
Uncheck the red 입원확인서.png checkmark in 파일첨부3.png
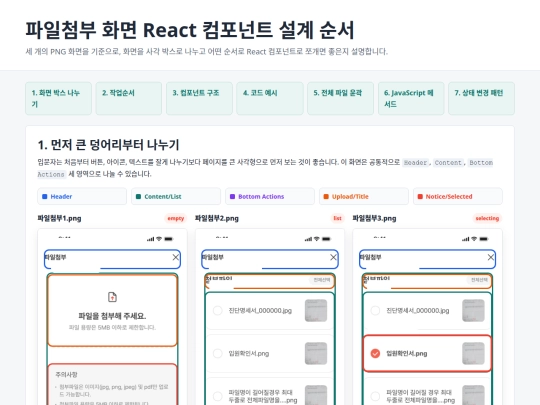pyautogui.click(x=375, y=353)
